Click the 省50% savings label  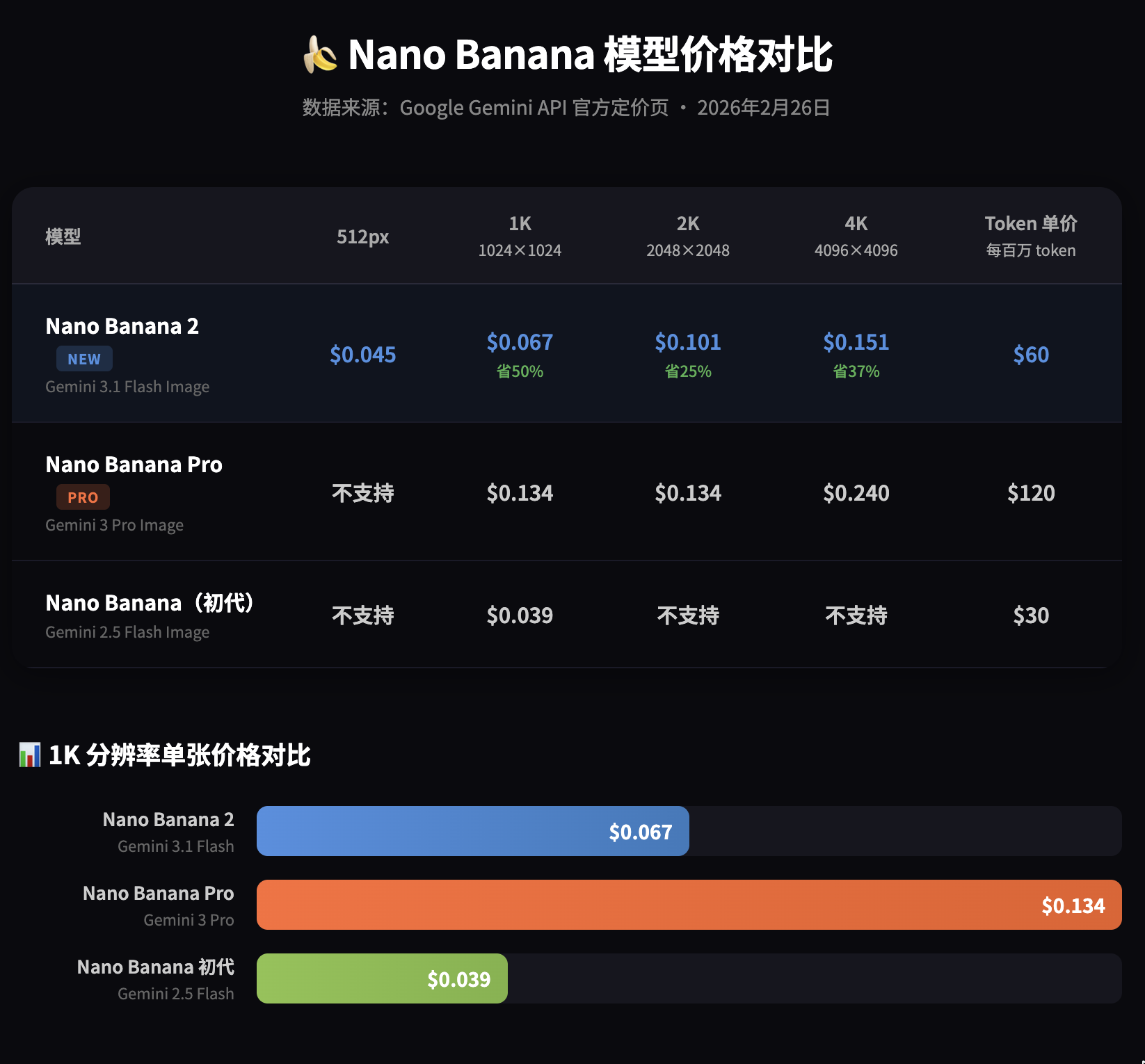(520, 371)
